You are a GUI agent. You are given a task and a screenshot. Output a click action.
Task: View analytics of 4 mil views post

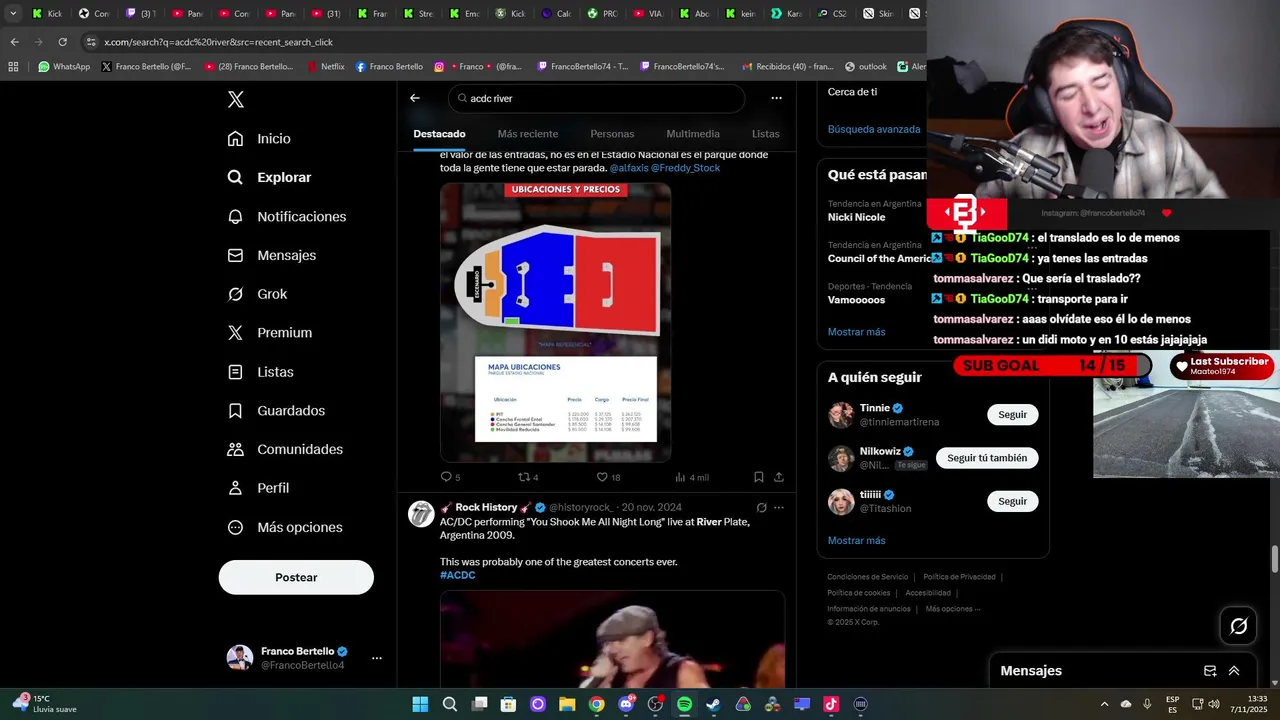click(692, 477)
